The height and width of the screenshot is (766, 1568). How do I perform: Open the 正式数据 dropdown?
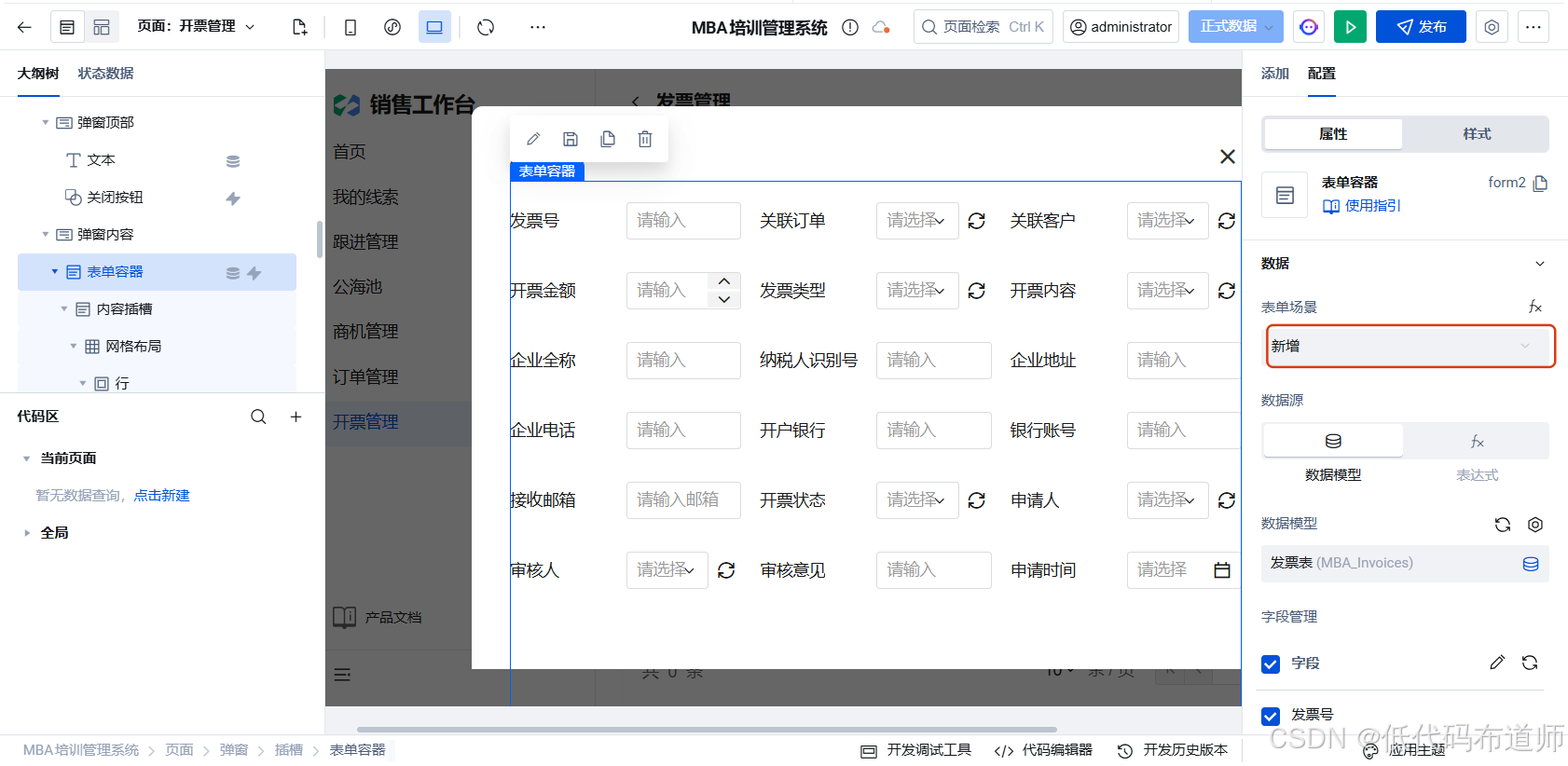click(x=1235, y=26)
